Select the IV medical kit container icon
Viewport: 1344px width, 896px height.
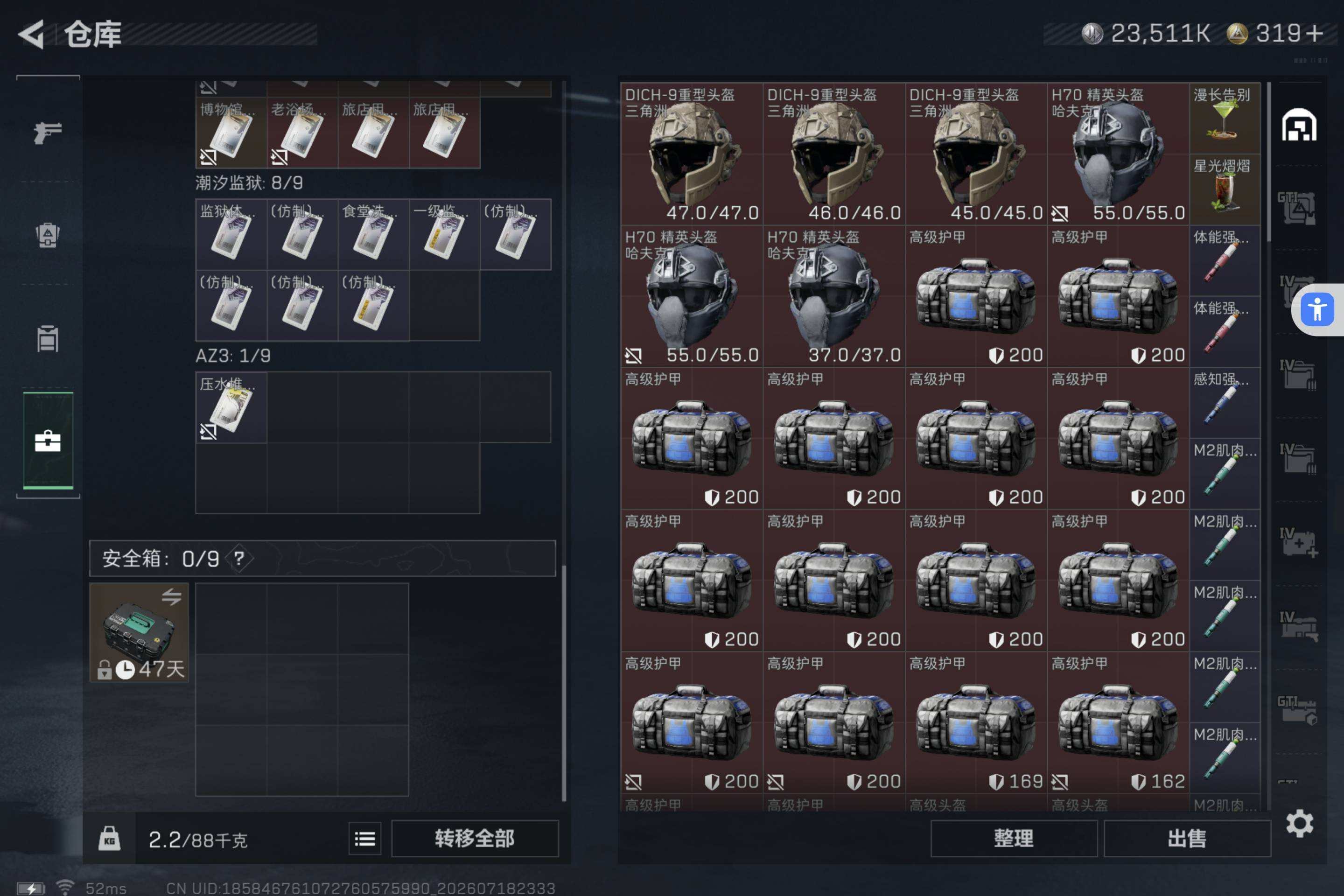point(1298,542)
